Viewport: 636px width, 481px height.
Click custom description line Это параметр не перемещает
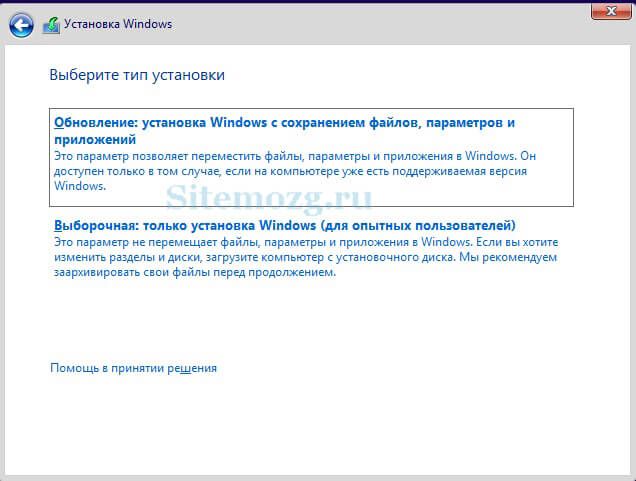[x=306, y=242]
